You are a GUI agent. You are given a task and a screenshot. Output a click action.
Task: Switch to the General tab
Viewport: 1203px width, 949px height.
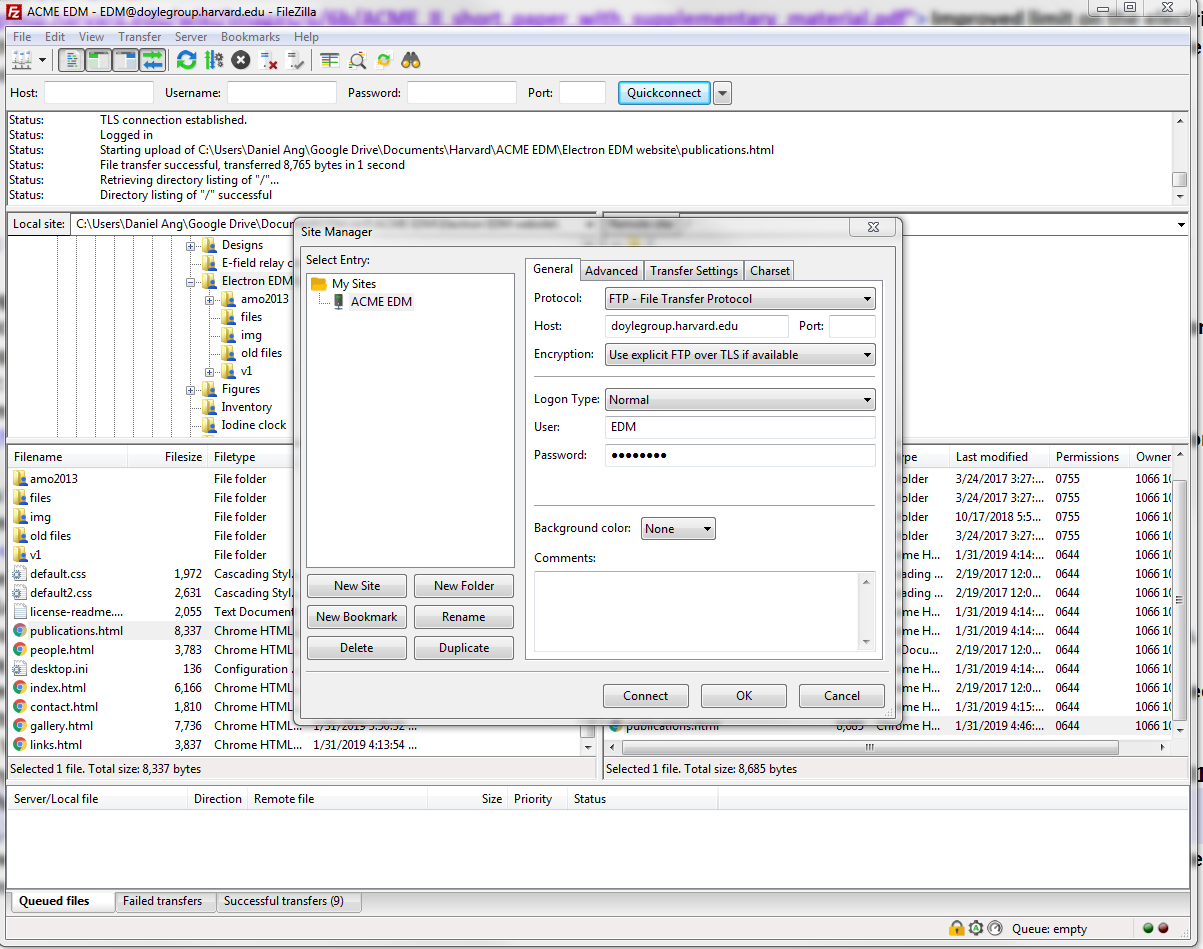[552, 269]
